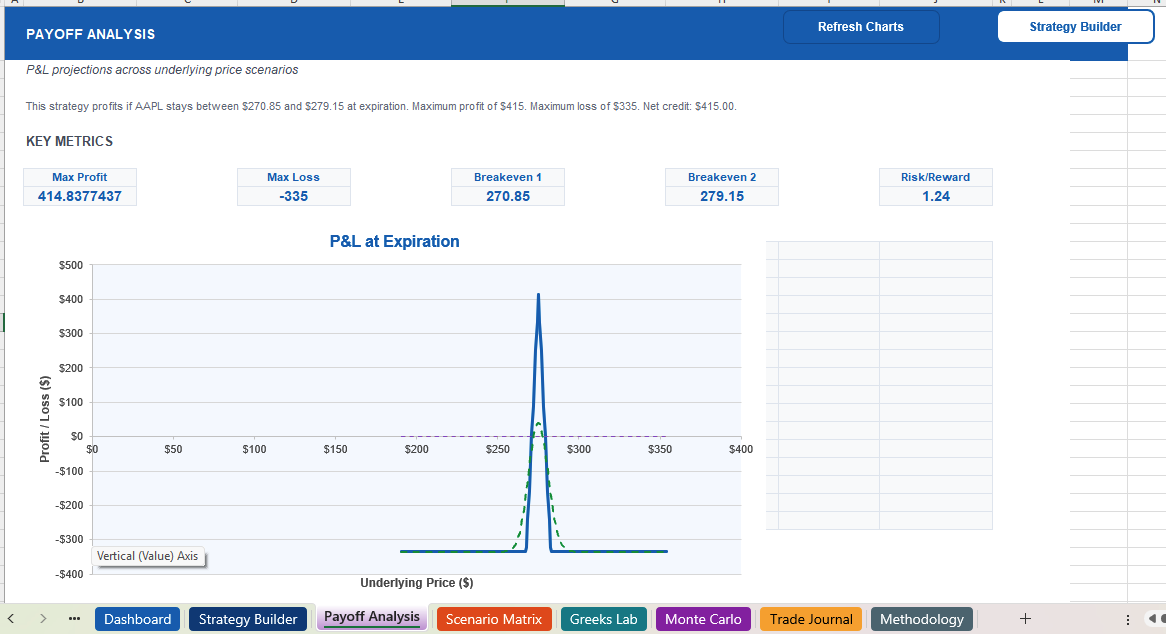Switch to the Dashboard sheet tab
The width and height of the screenshot is (1166, 634).
click(138, 619)
